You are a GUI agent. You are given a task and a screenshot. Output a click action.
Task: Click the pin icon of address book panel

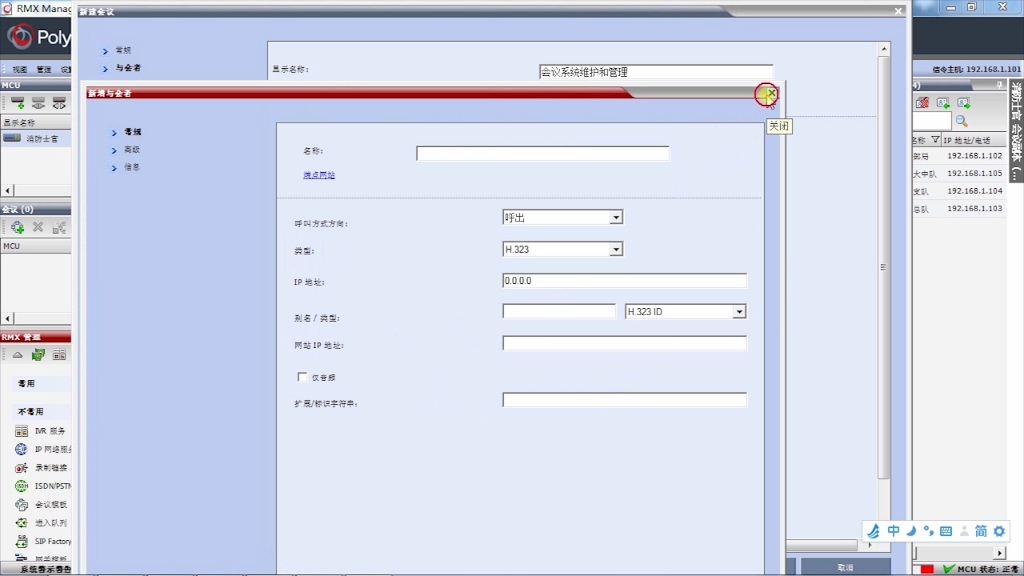pyautogui.click(x=999, y=86)
